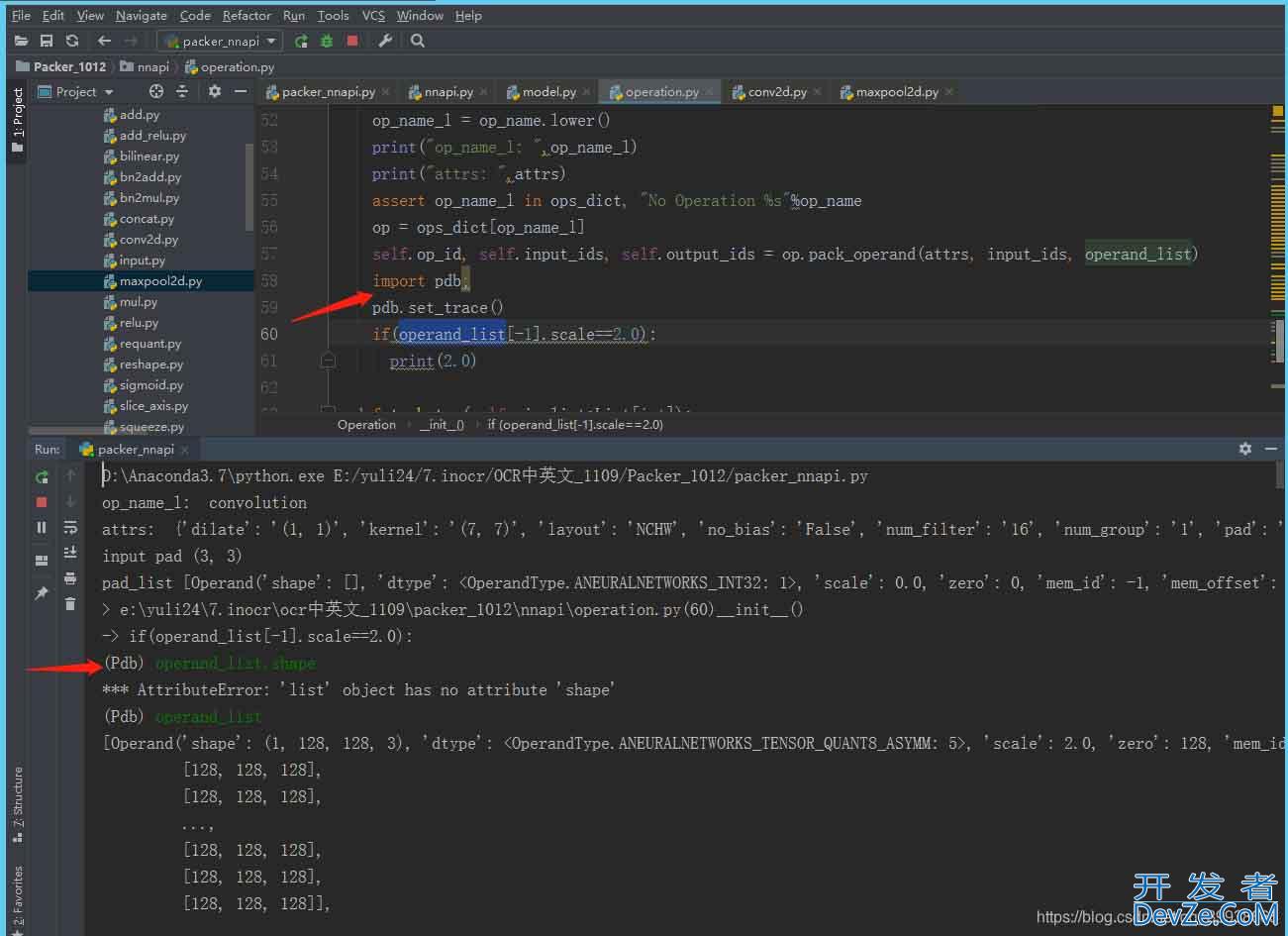Viewport: 1288px width, 936px height.
Task: Open the Code menu
Action: click(195, 15)
